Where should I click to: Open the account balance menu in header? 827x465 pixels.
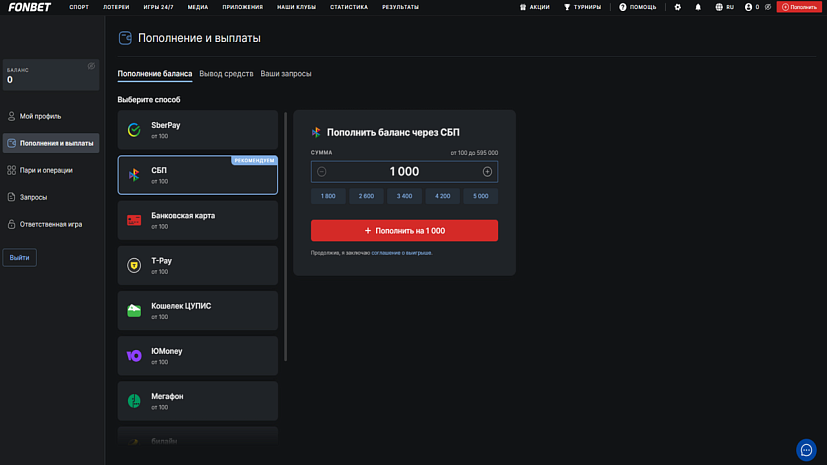pyautogui.click(x=752, y=7)
